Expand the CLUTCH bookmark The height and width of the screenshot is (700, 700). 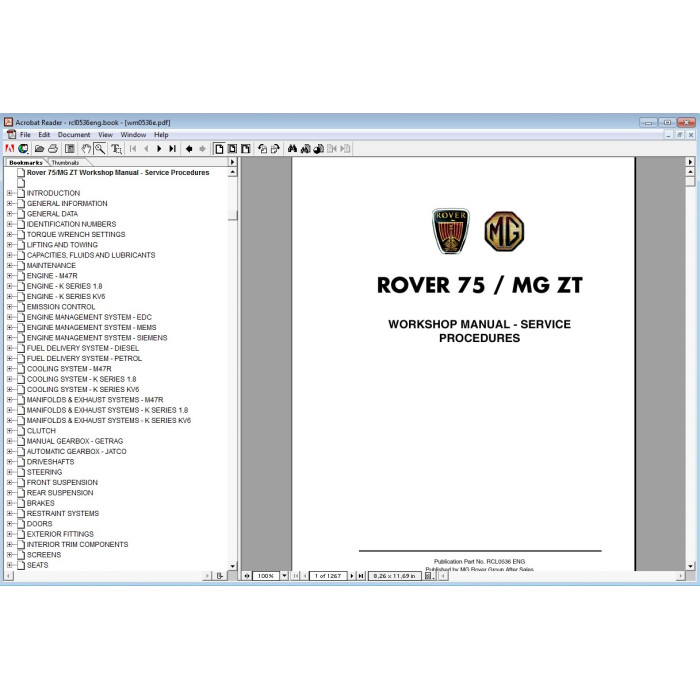9,430
